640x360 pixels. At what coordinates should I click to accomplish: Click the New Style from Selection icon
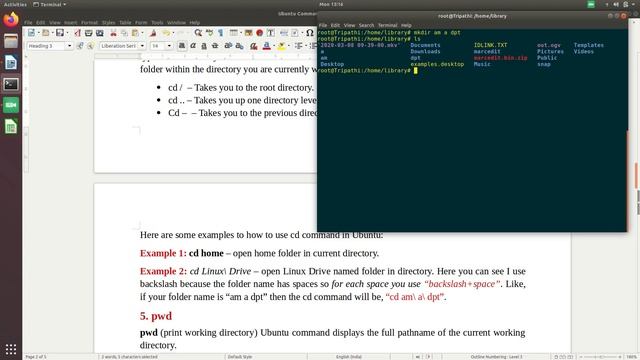point(90,46)
